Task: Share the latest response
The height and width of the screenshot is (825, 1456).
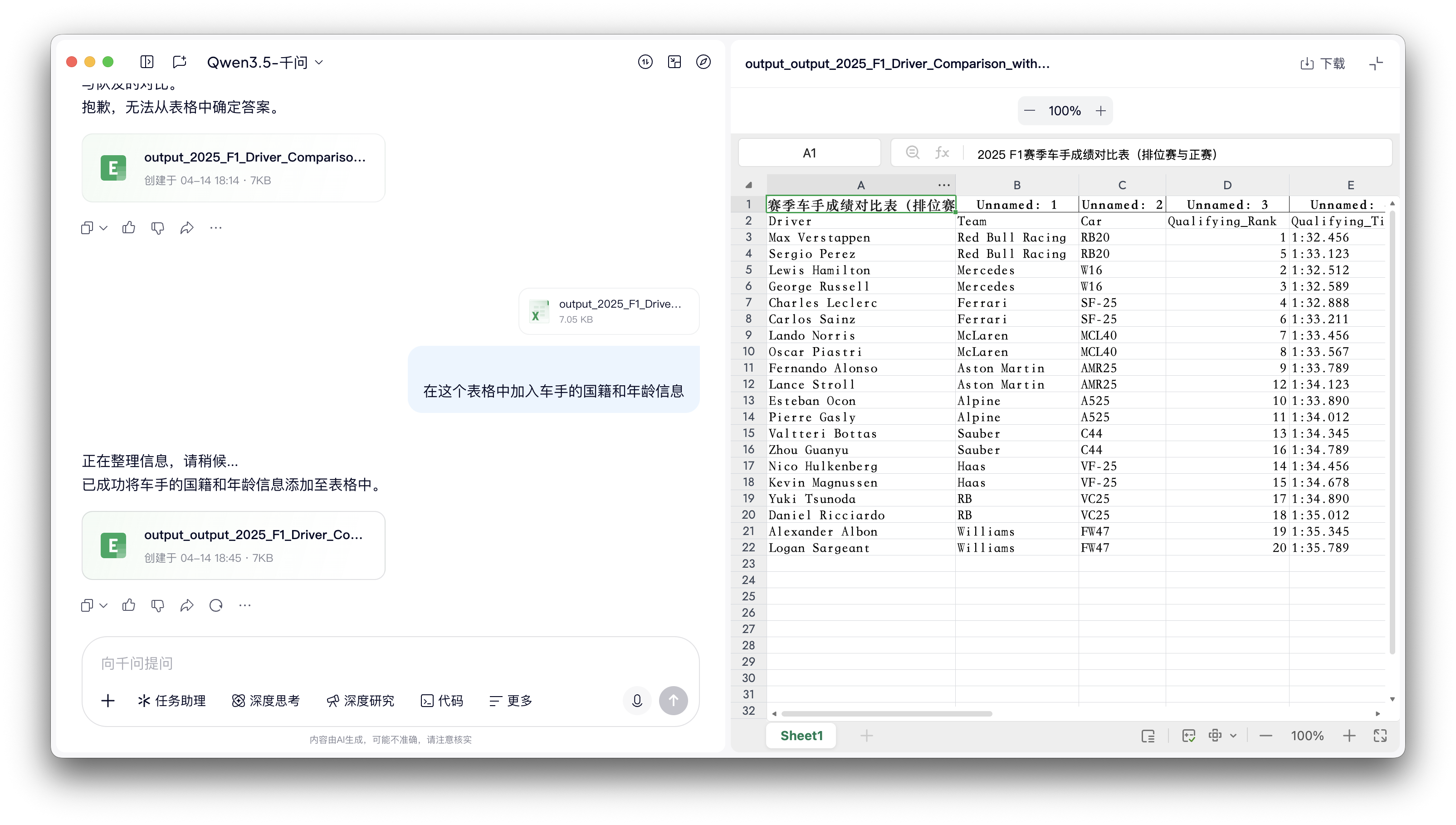Action: coord(186,605)
